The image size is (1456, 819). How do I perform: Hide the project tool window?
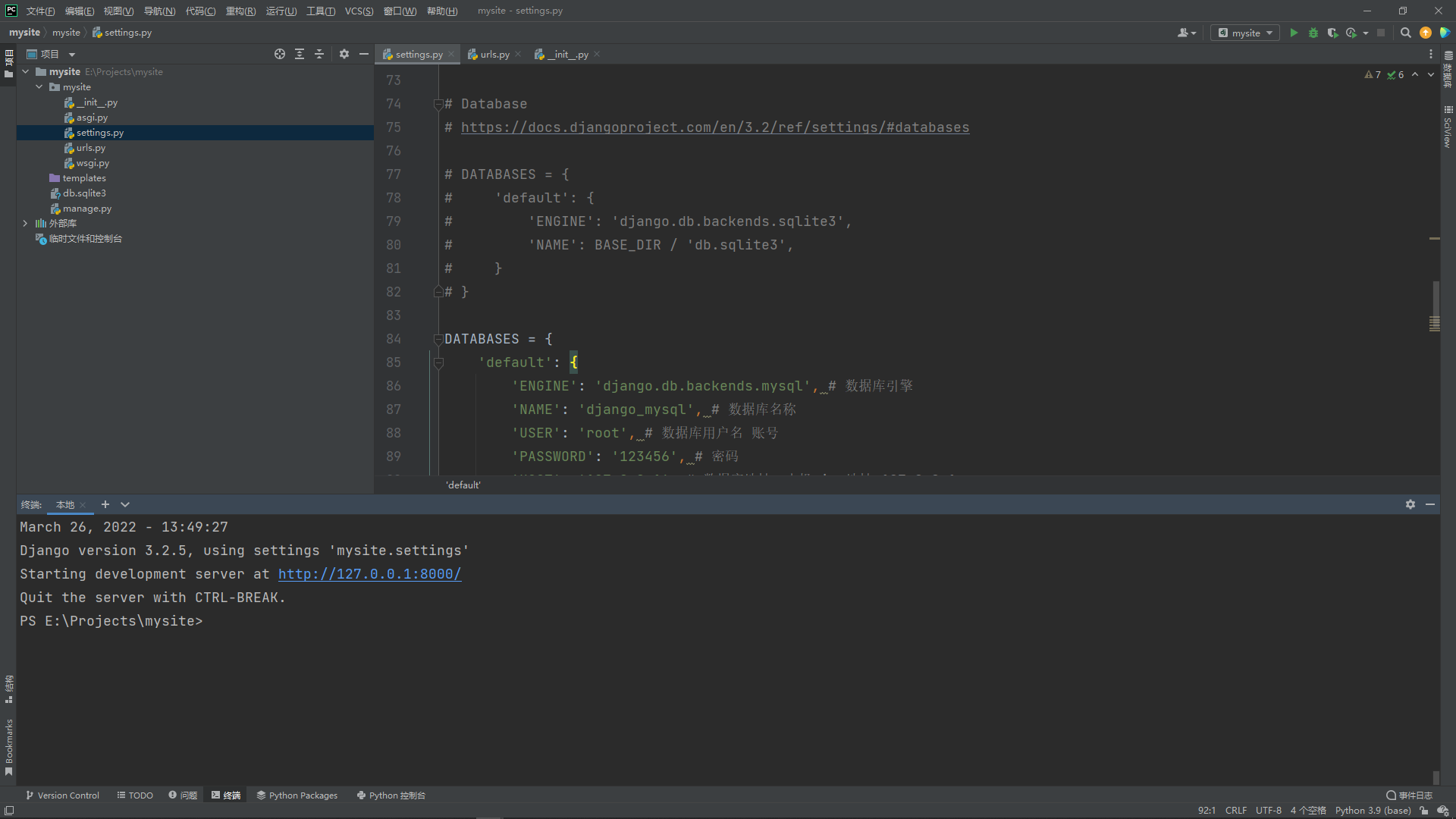tap(364, 54)
